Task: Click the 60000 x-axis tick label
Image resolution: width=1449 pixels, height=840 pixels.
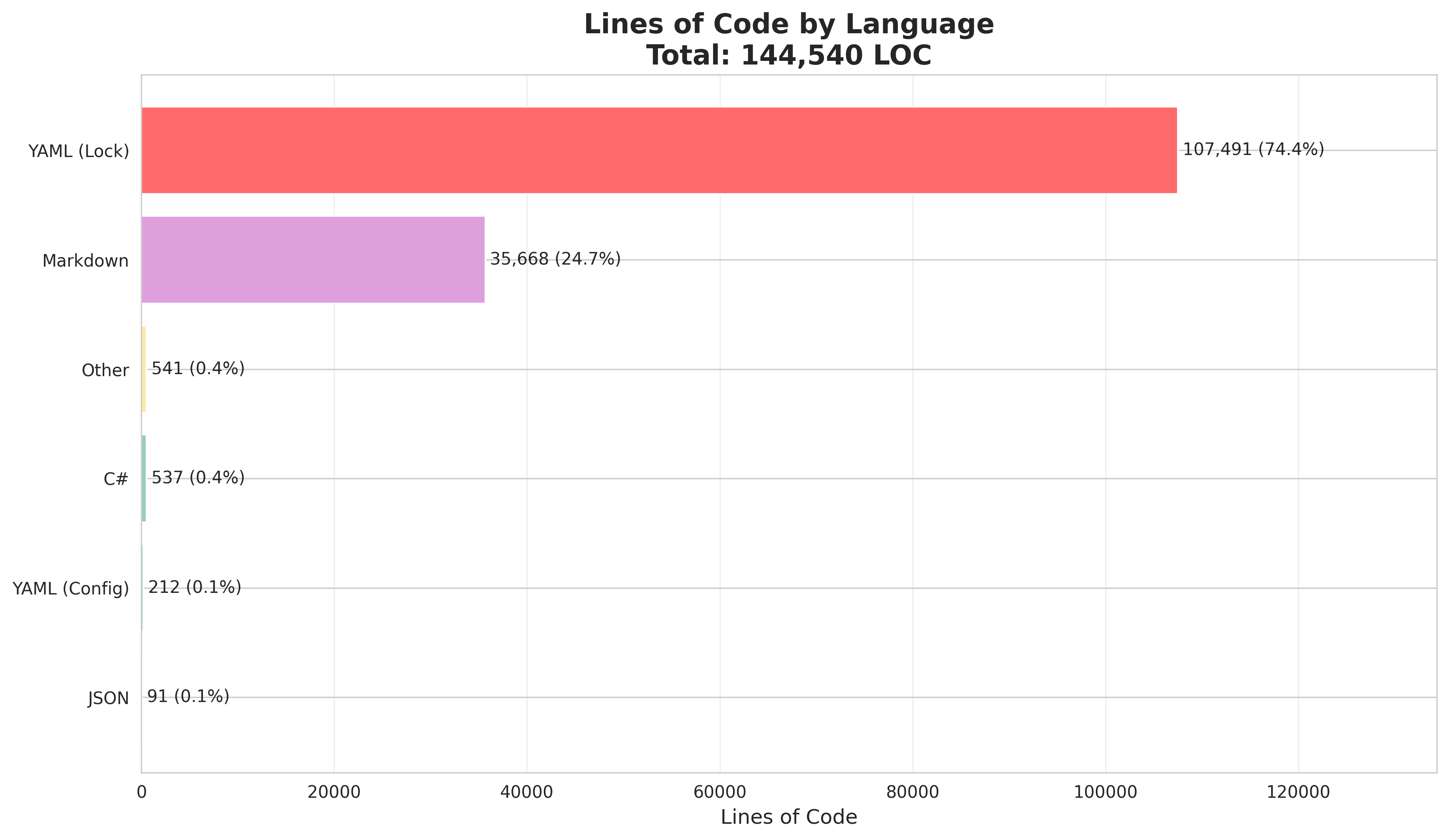Action: (x=719, y=792)
